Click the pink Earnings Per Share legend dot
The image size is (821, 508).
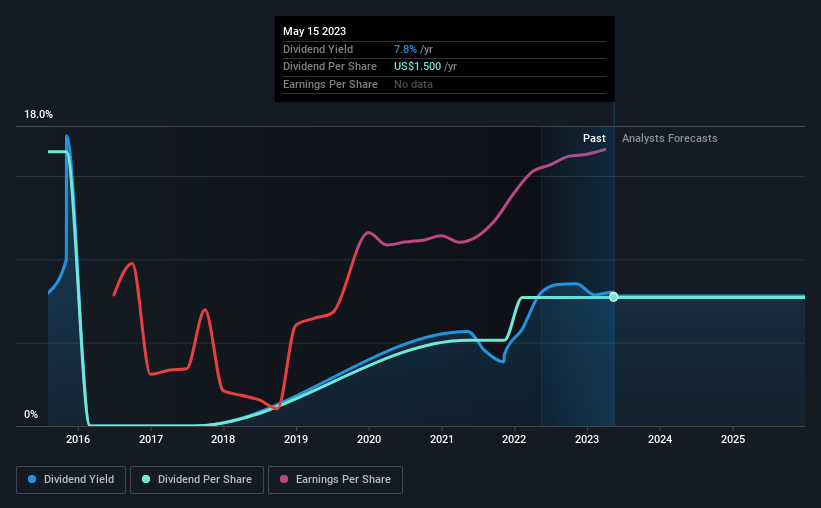click(284, 479)
